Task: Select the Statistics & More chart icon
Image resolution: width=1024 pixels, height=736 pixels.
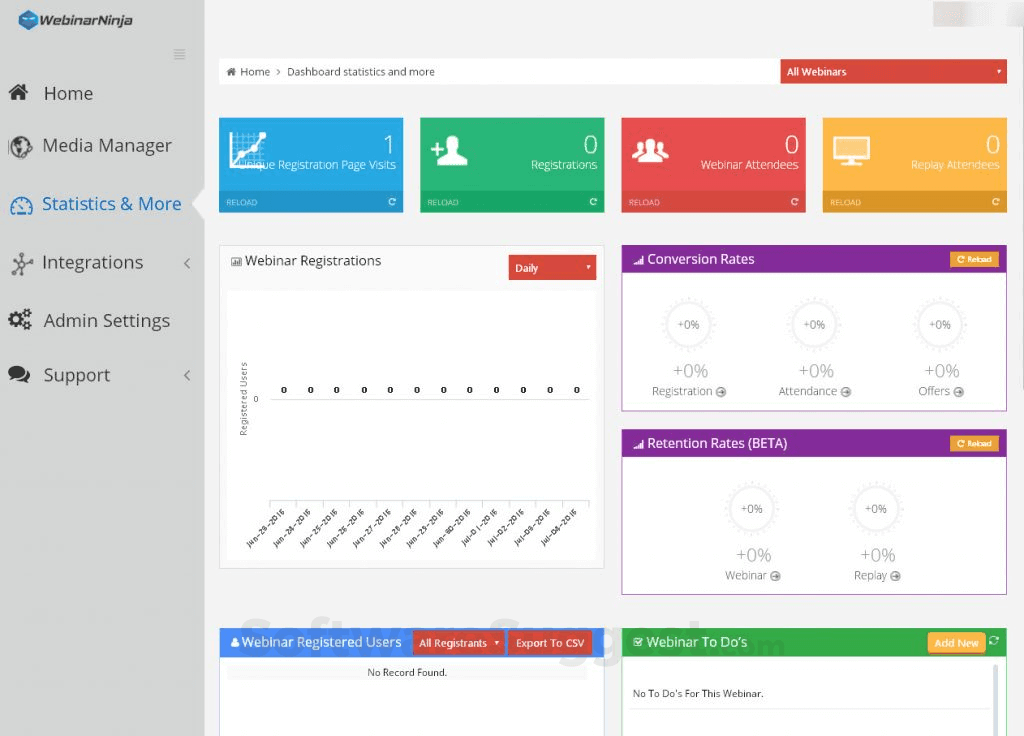Action: [19, 204]
